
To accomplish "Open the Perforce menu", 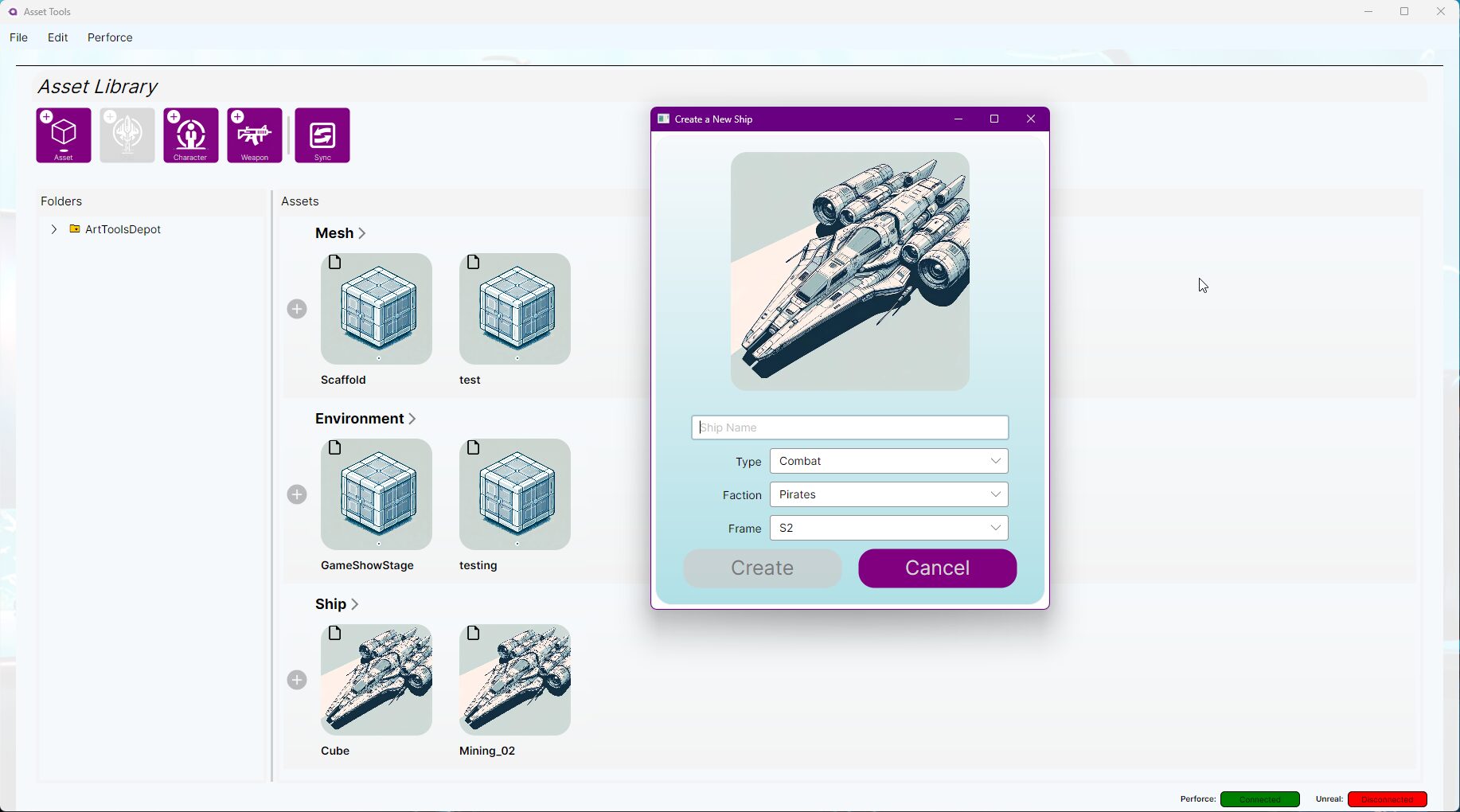I will [110, 37].
